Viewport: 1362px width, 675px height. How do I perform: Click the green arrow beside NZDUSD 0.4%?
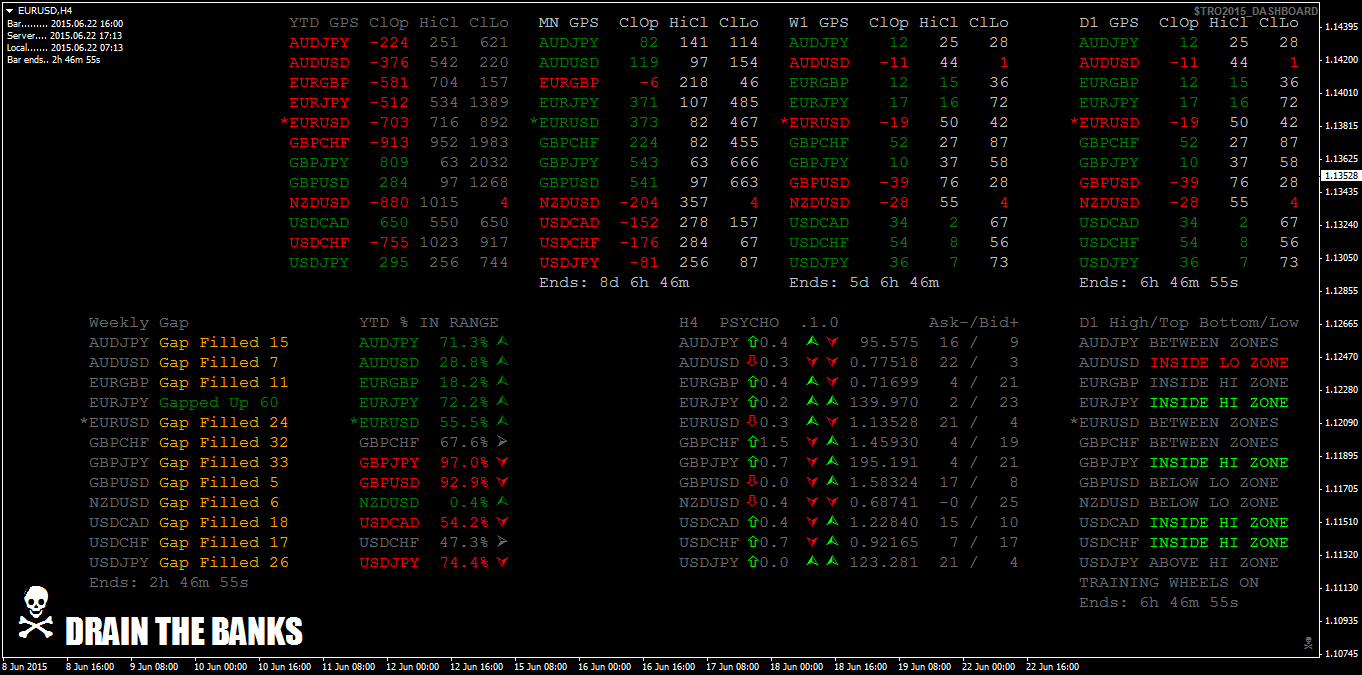point(502,502)
